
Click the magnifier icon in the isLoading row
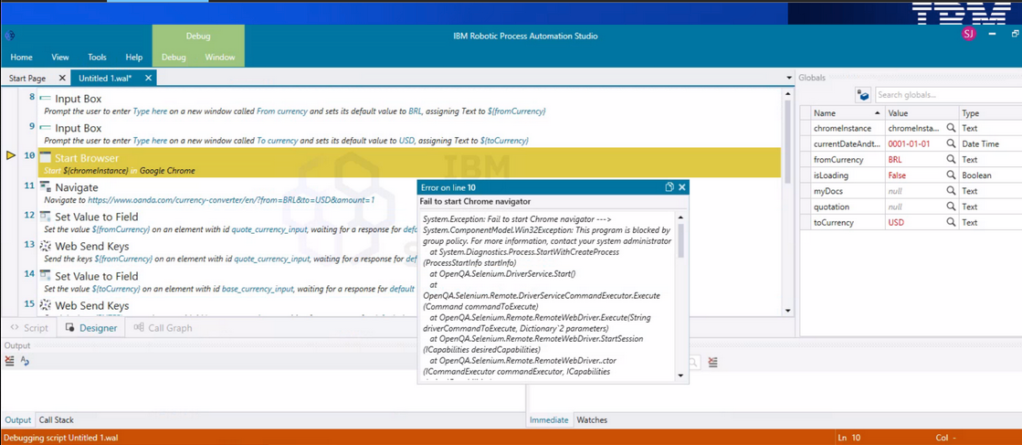tap(951, 175)
